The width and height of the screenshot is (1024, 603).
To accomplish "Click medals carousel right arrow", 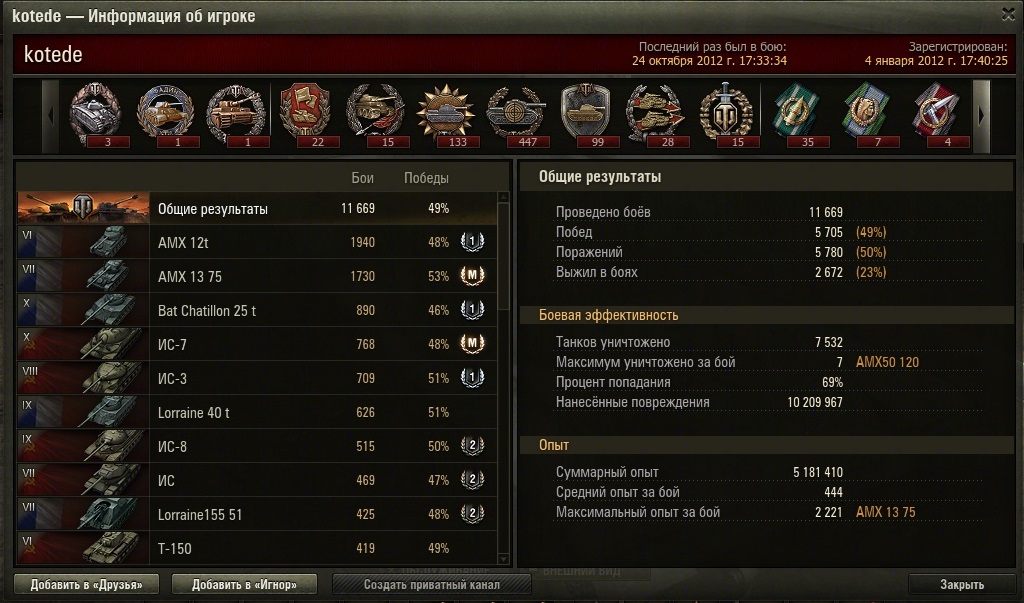I will point(982,116).
